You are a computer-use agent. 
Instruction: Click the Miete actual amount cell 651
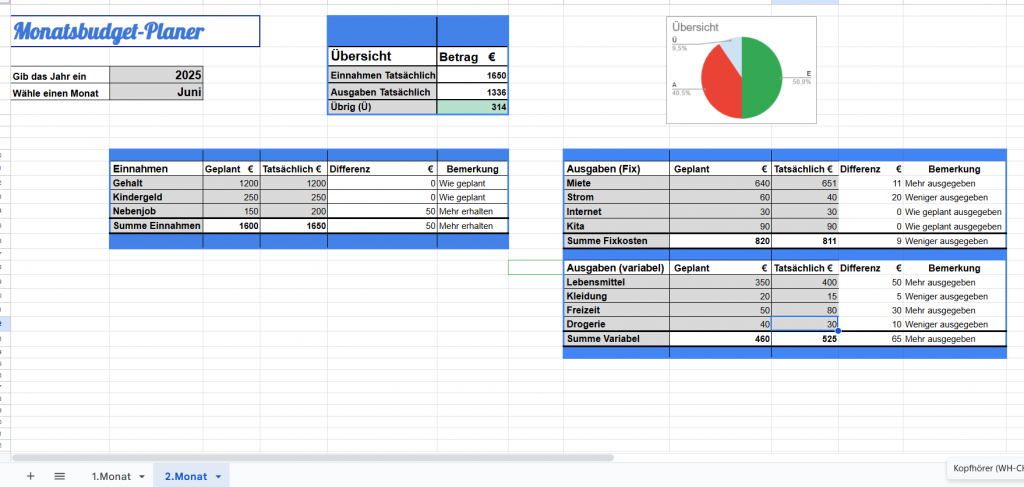(x=804, y=184)
